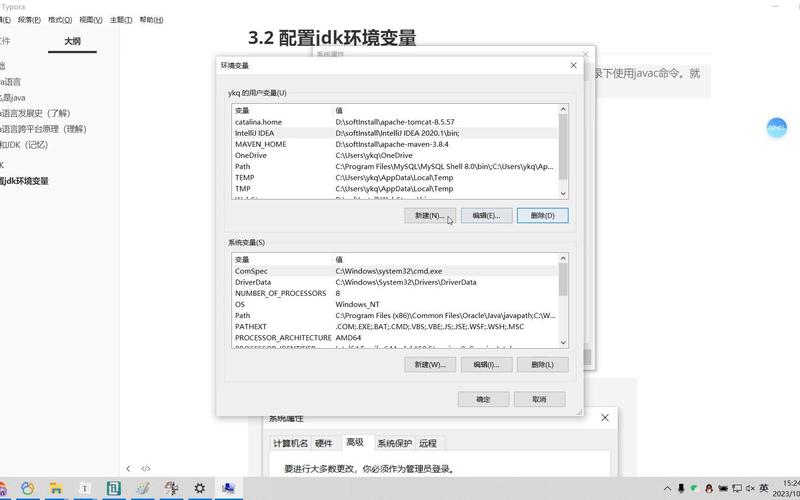
Task: Select 计算机名 tab in the System Properties picture
Action: (x=290, y=443)
